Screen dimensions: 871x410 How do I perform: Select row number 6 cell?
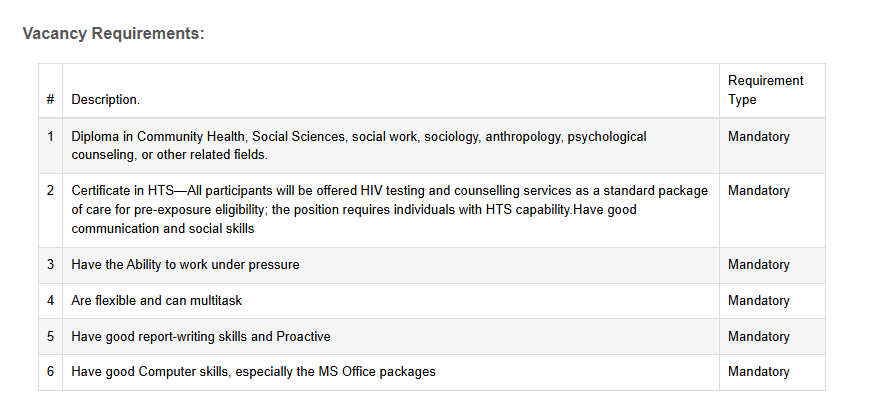[51, 372]
